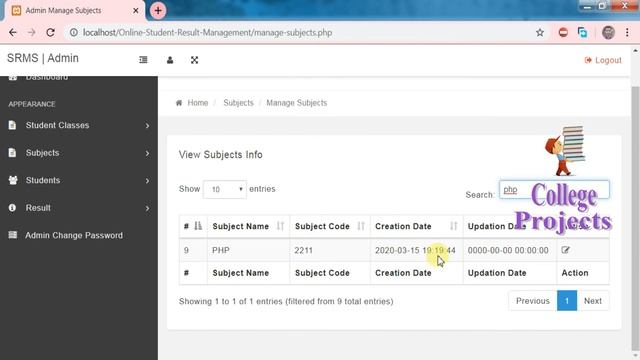Click the Subjects document icon in sidebar
The width and height of the screenshot is (640, 360).
(12, 152)
